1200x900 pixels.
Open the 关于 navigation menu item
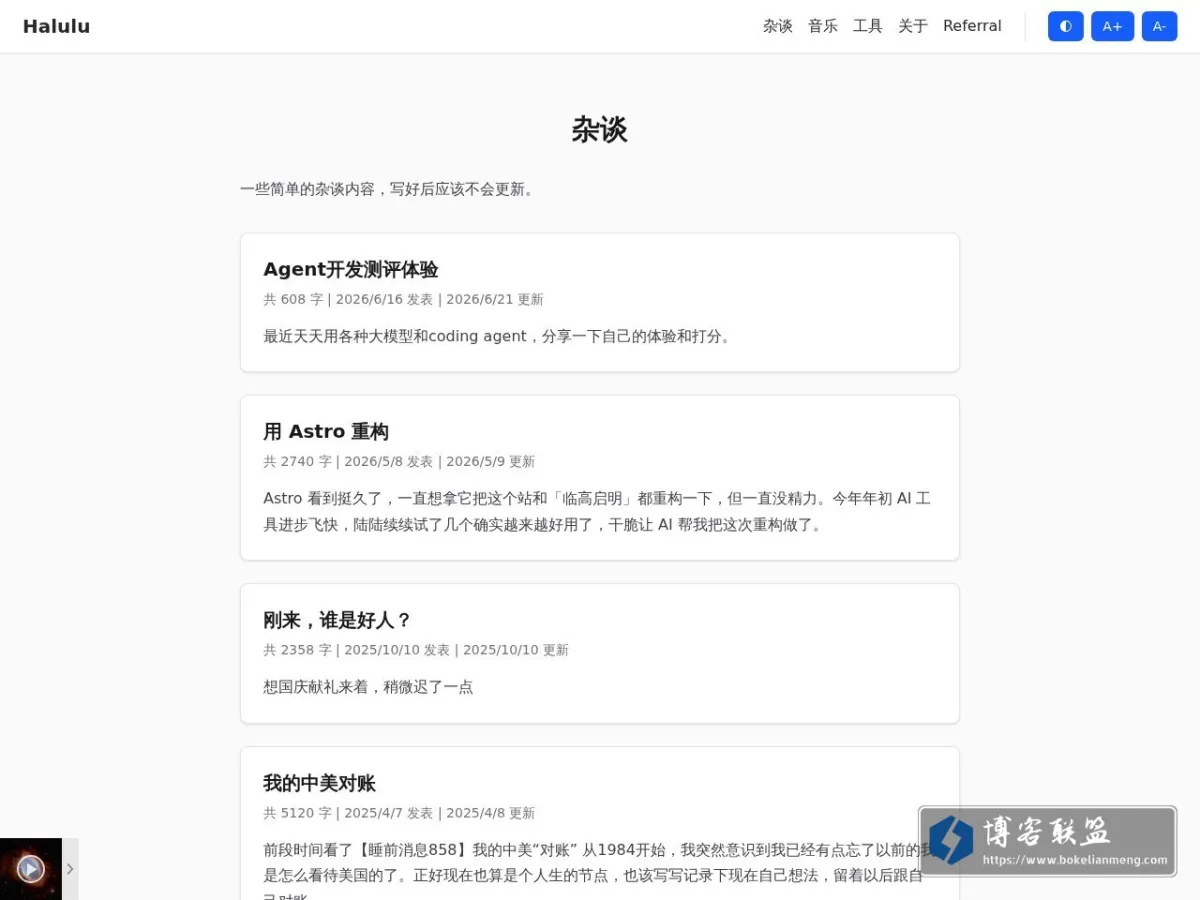(x=913, y=26)
